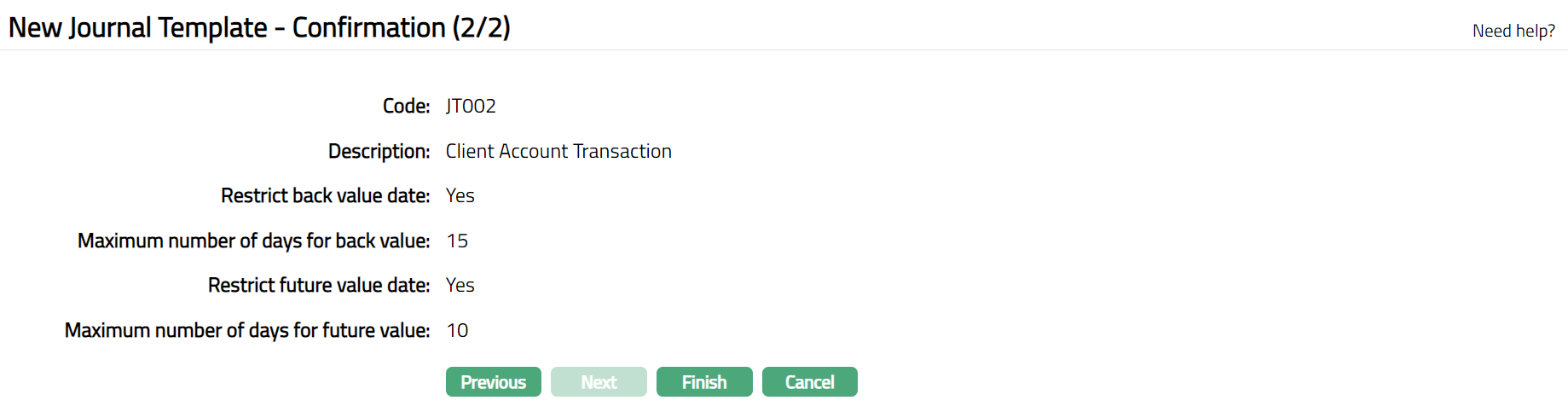Click the back value days number 15
This screenshot has width=1568, height=412.
click(x=457, y=241)
